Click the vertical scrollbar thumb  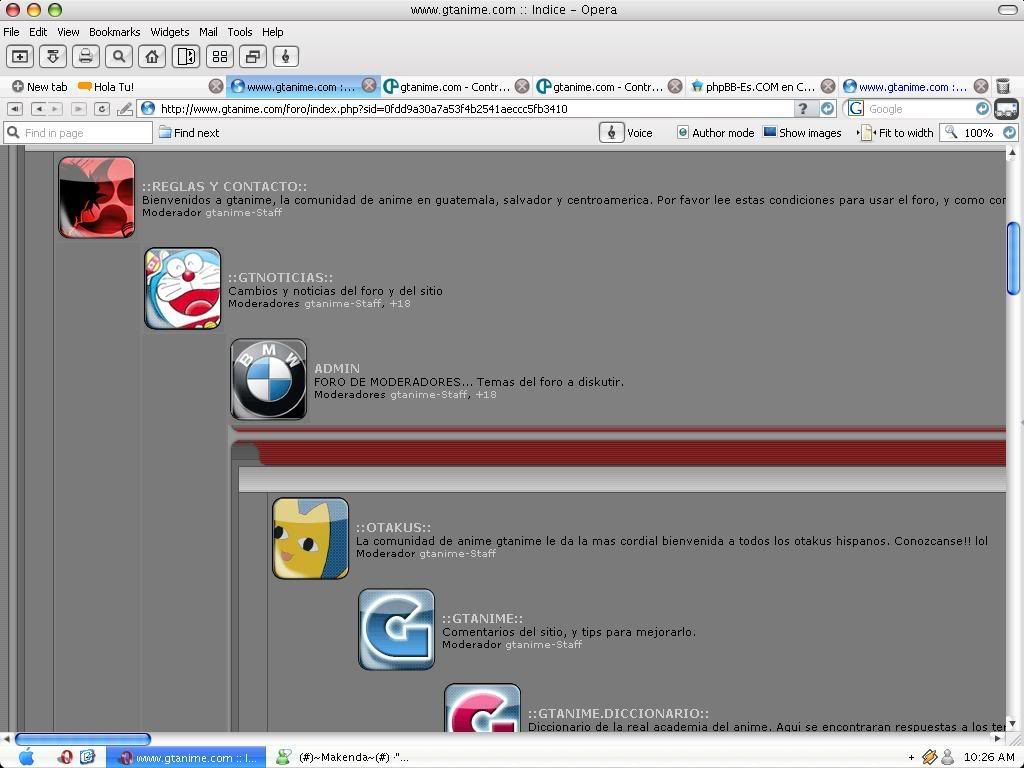(1014, 259)
